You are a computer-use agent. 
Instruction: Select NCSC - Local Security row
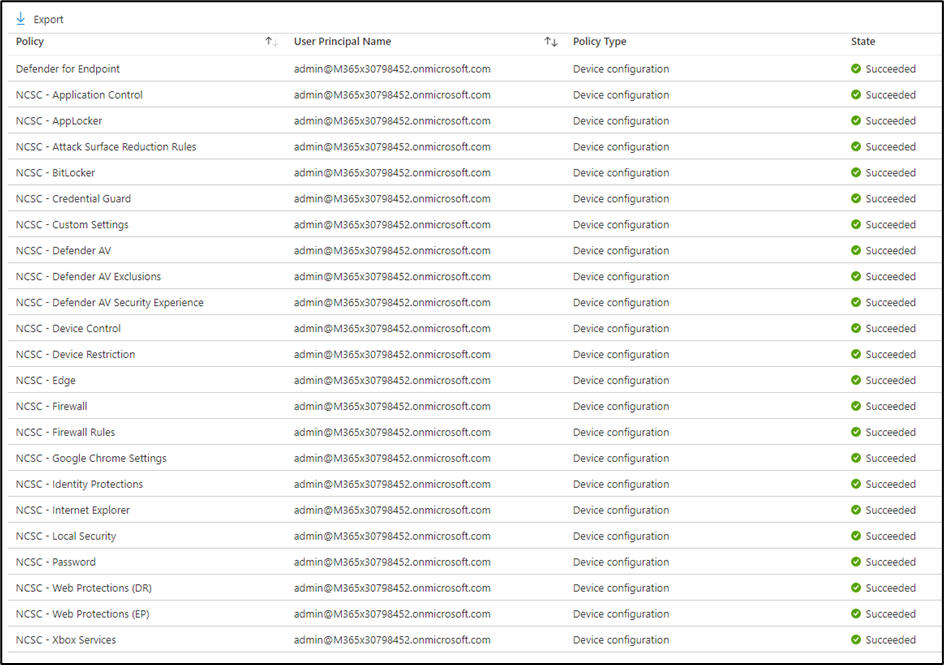click(x=474, y=536)
